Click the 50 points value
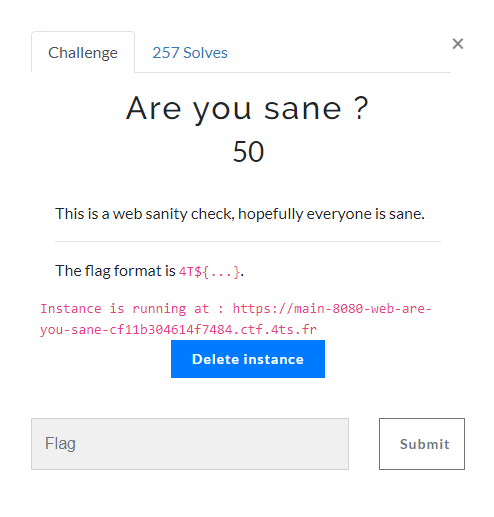494x517 pixels. point(248,152)
